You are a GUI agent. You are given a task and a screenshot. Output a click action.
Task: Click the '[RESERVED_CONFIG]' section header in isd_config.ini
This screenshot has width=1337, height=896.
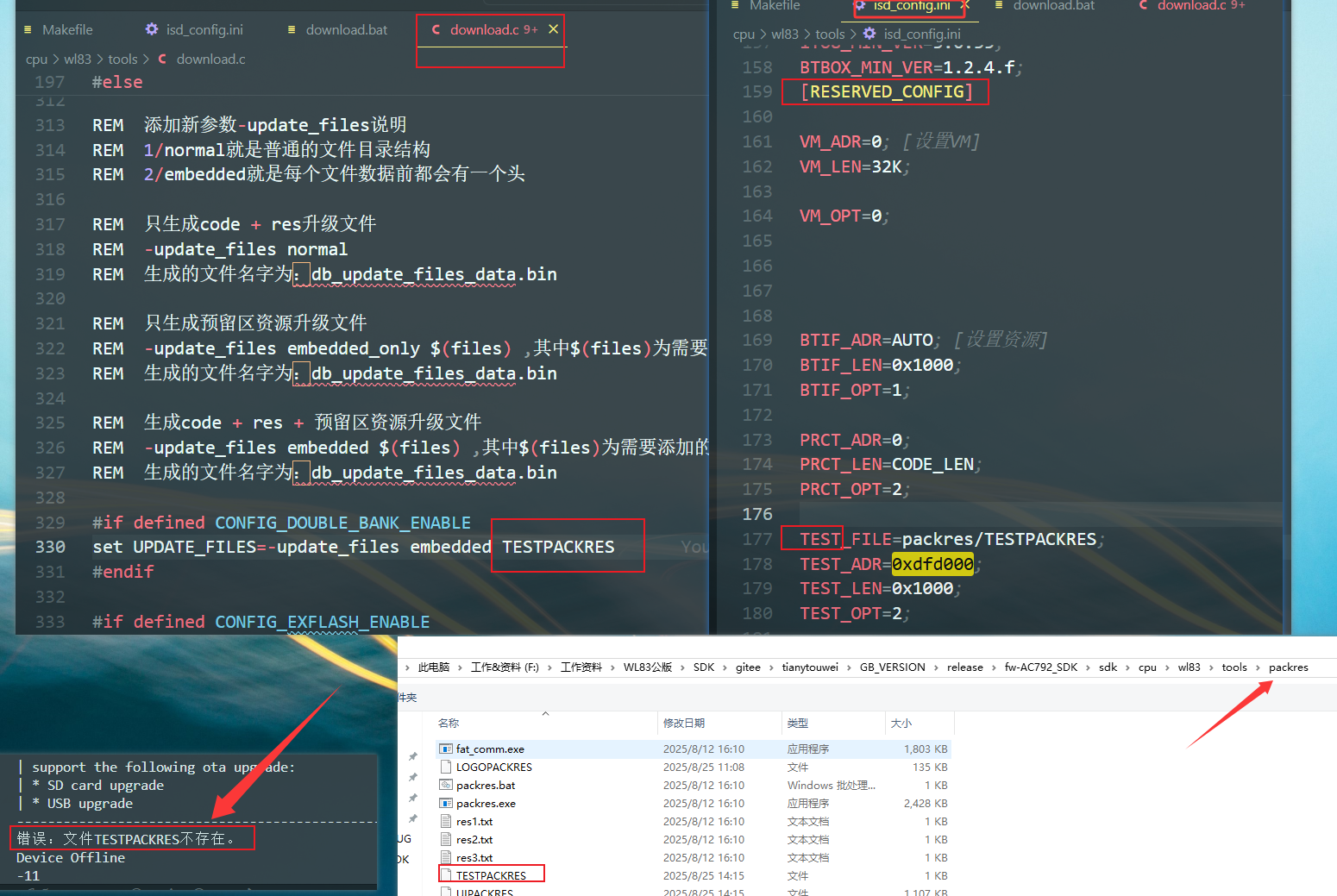point(886,91)
